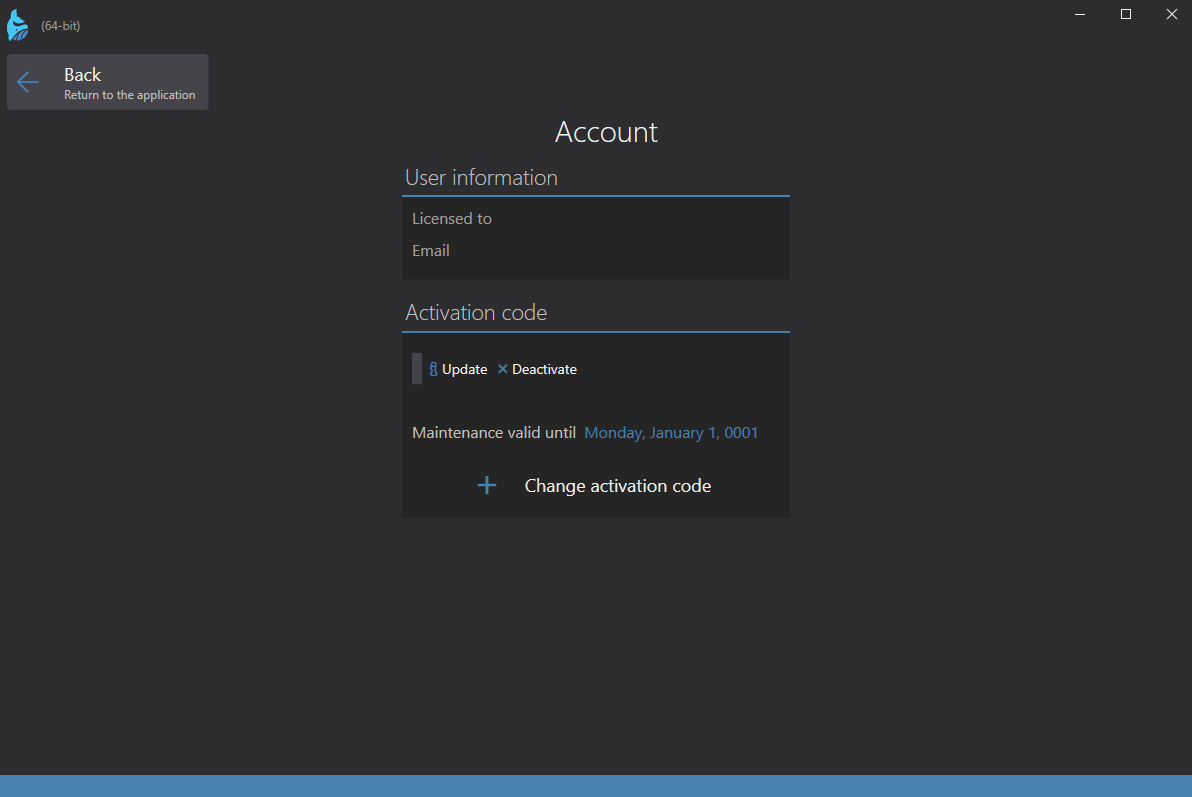Select the Email row

(x=431, y=250)
